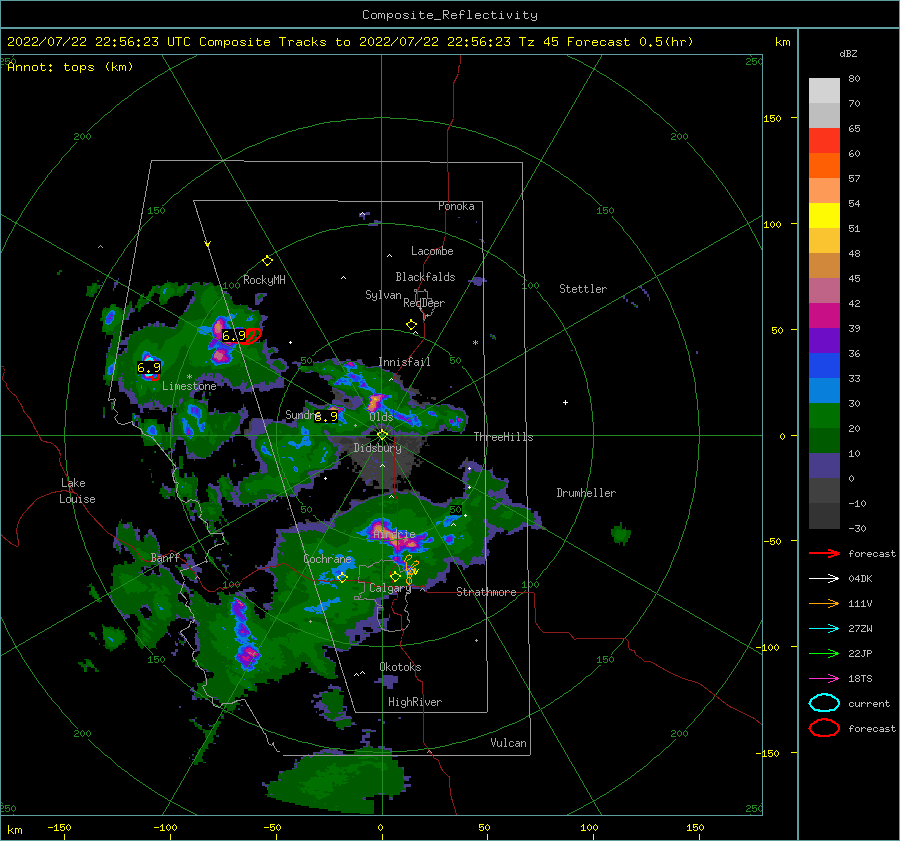Click the Lacombe map label
Screen dimensions: 900x841
click(432, 251)
